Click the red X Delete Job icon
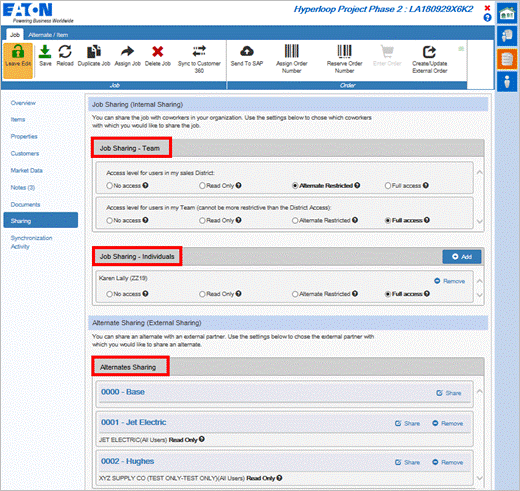The height and width of the screenshot is (491, 520). pos(158,52)
